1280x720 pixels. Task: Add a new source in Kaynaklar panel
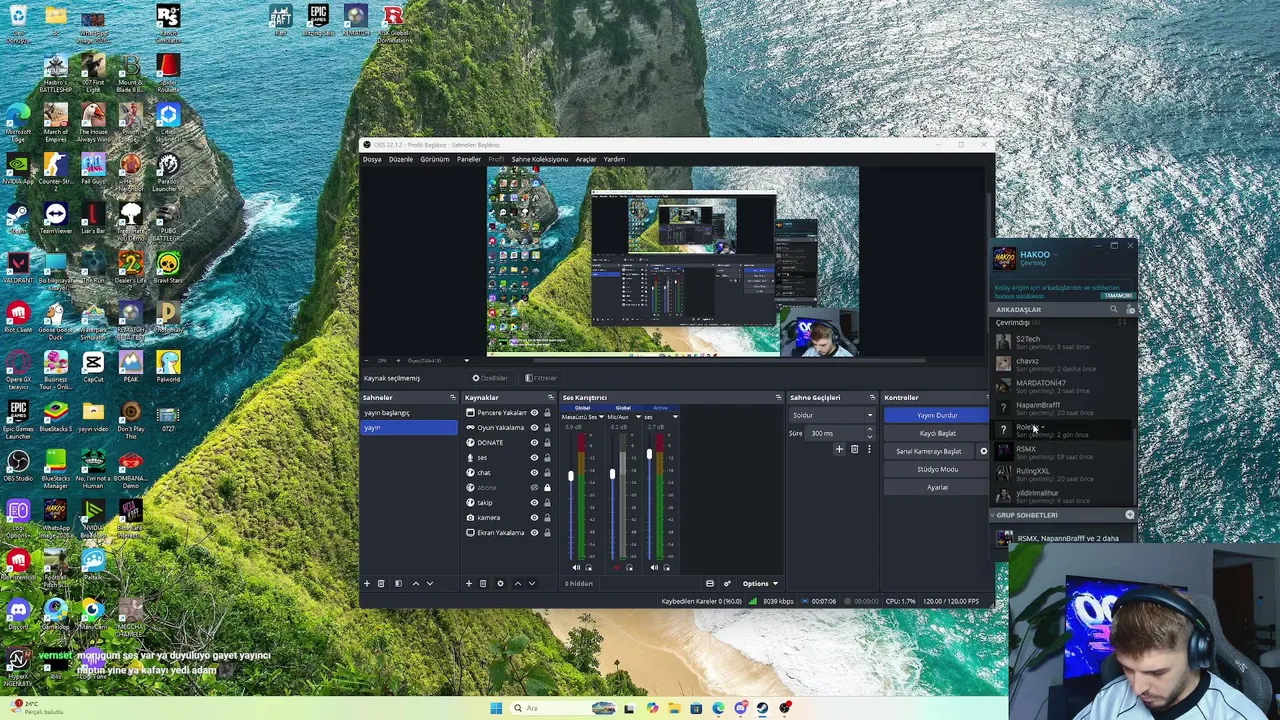click(468, 583)
